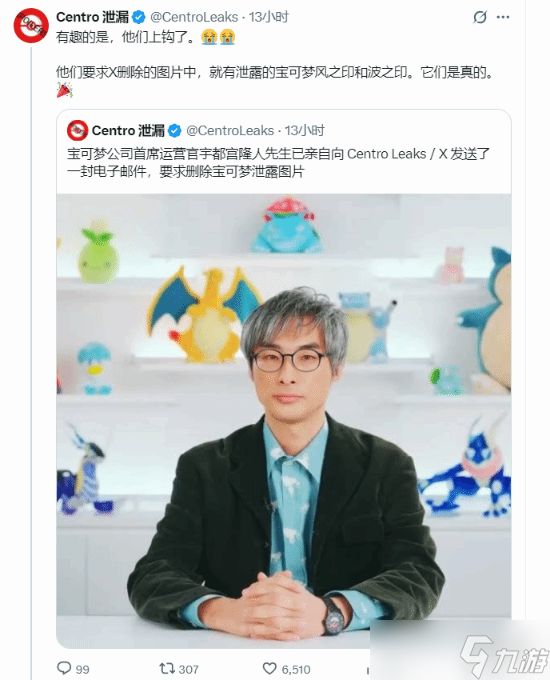The width and height of the screenshot is (550, 680).
Task: Click the main post's 13小时 timestamp
Action: [x=269, y=17]
